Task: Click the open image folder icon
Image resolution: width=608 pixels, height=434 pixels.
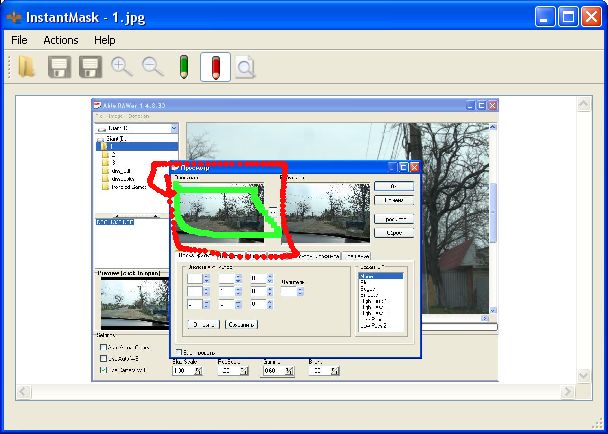Action: click(26, 68)
